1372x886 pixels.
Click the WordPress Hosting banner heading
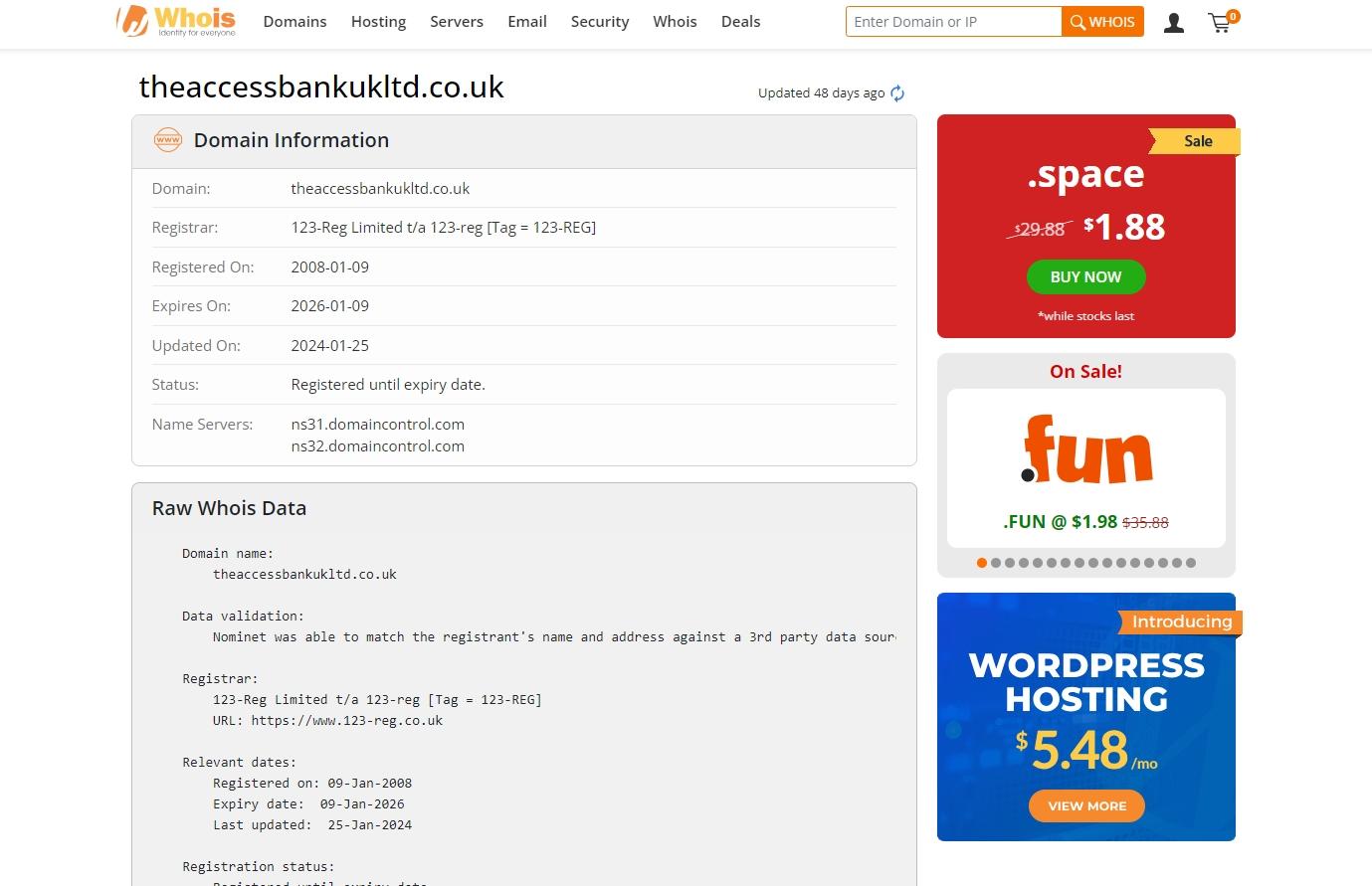pos(1086,682)
